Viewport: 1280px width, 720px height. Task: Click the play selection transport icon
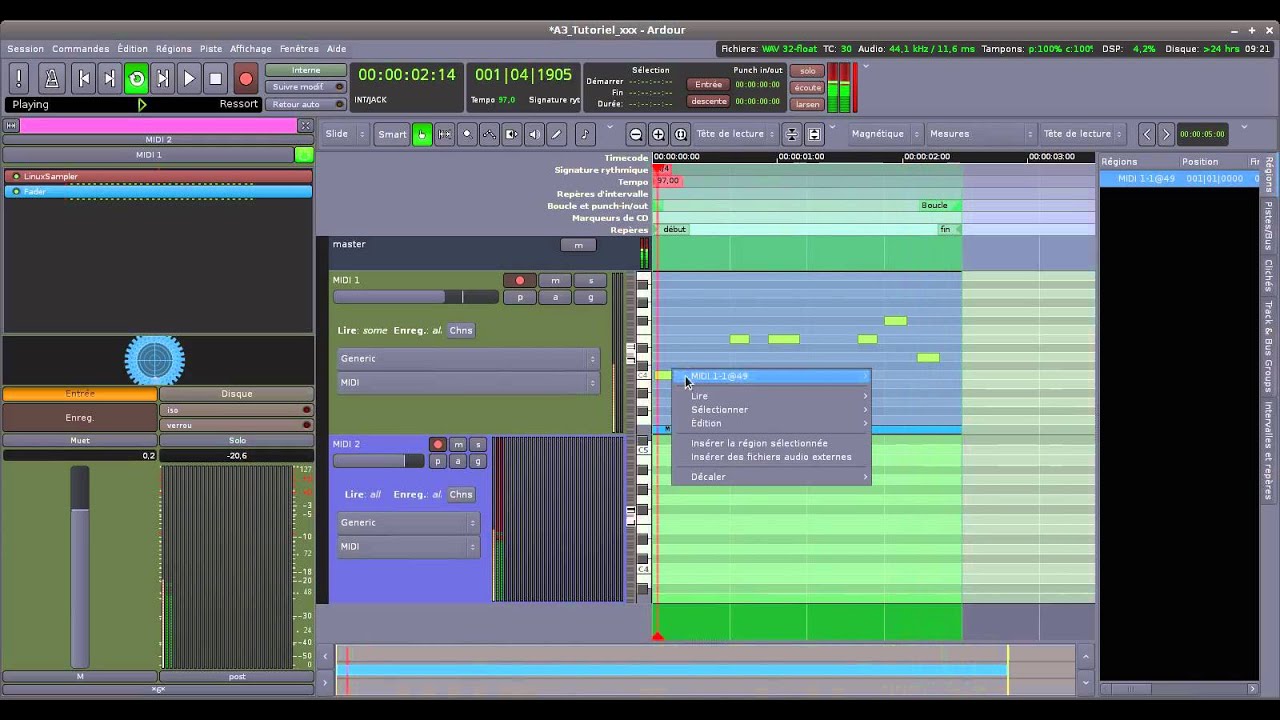pos(162,78)
